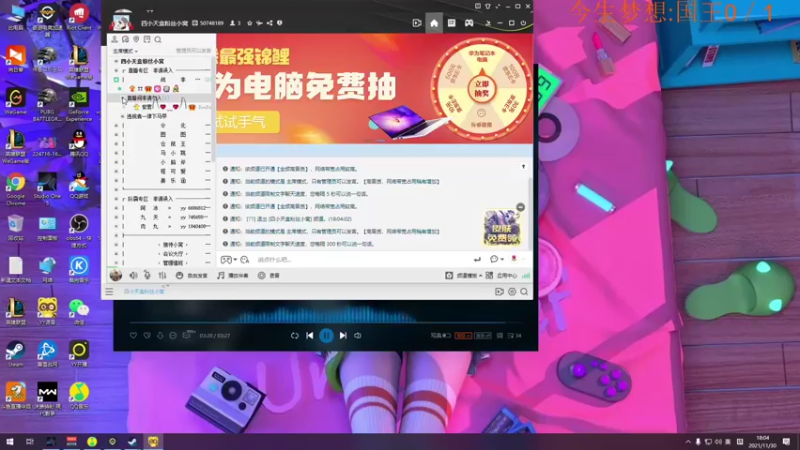Viewport: 800px width, 450px height.
Task: Share the channel via share icon
Action: tap(269, 23)
